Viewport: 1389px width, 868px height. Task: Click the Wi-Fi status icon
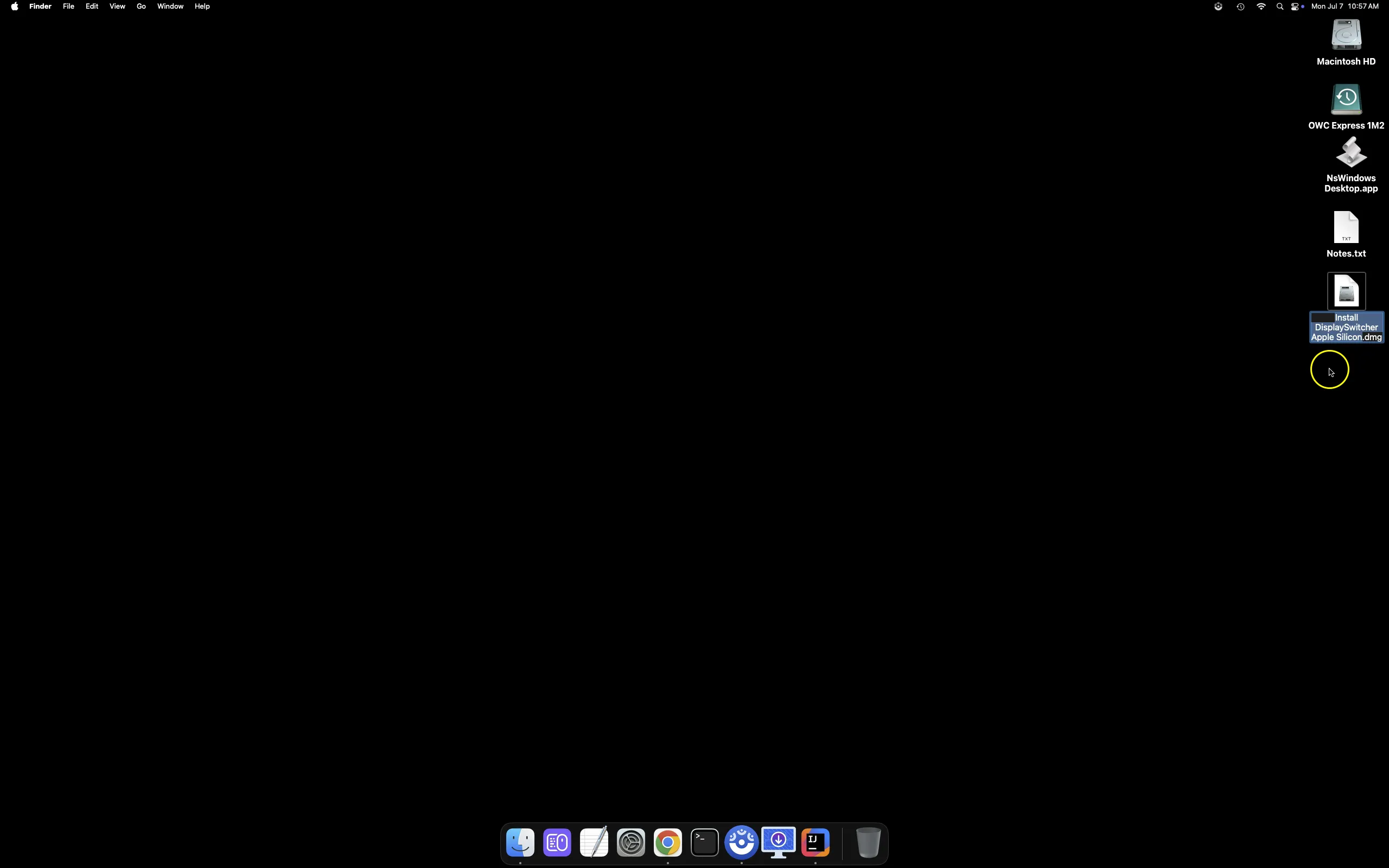click(1262, 7)
